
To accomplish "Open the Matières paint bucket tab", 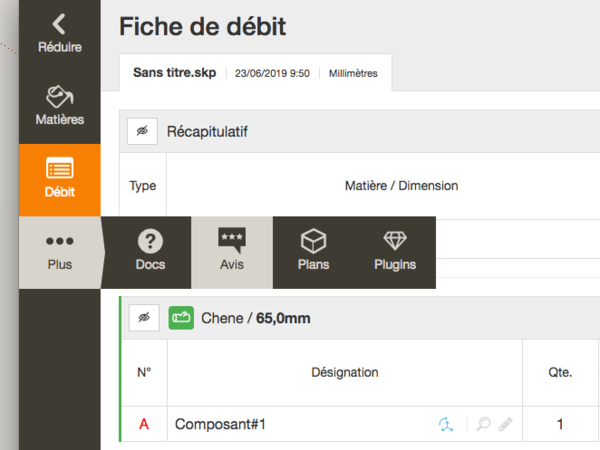I will (60, 106).
